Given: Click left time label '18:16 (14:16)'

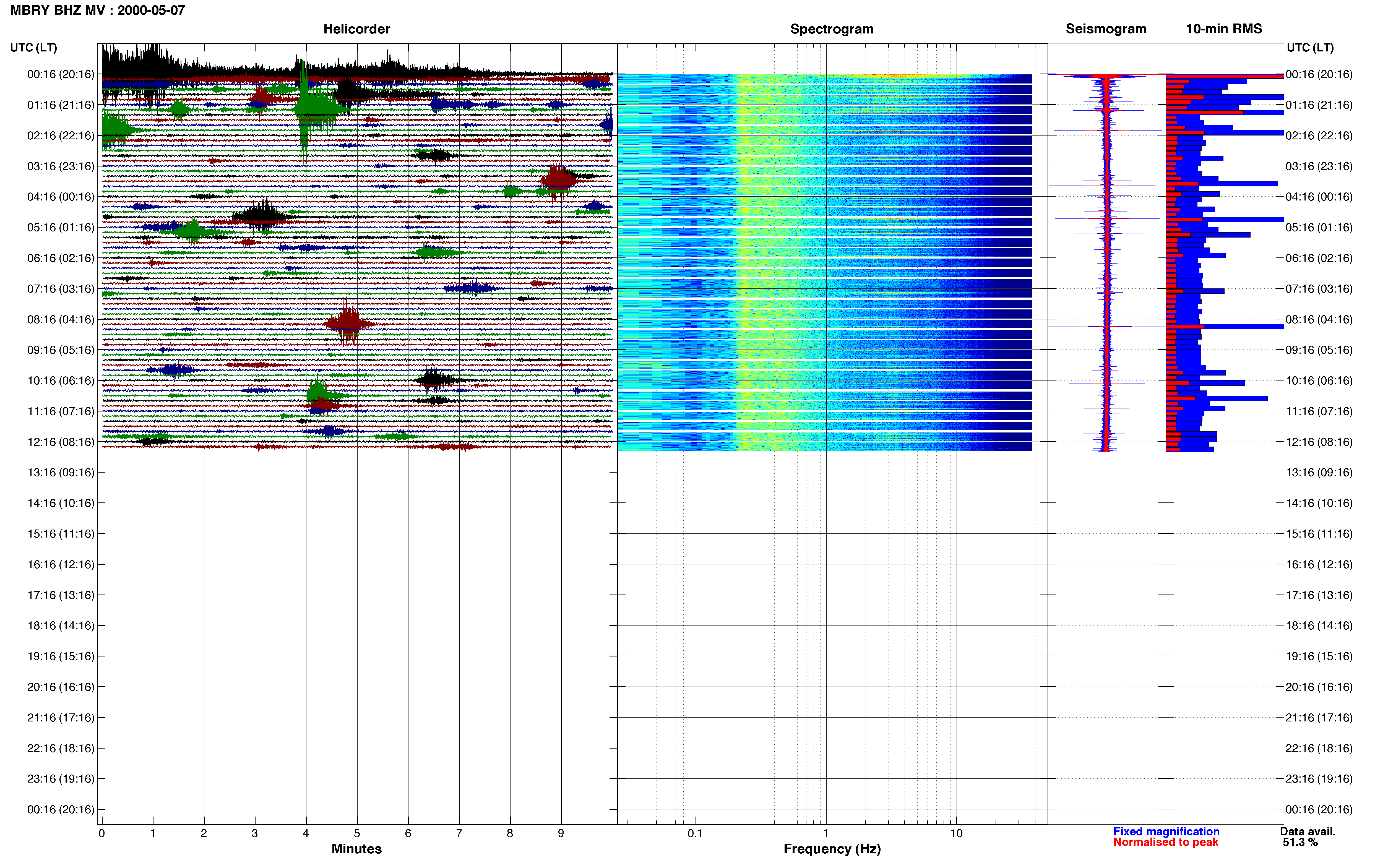Looking at the screenshot, I should (x=61, y=626).
